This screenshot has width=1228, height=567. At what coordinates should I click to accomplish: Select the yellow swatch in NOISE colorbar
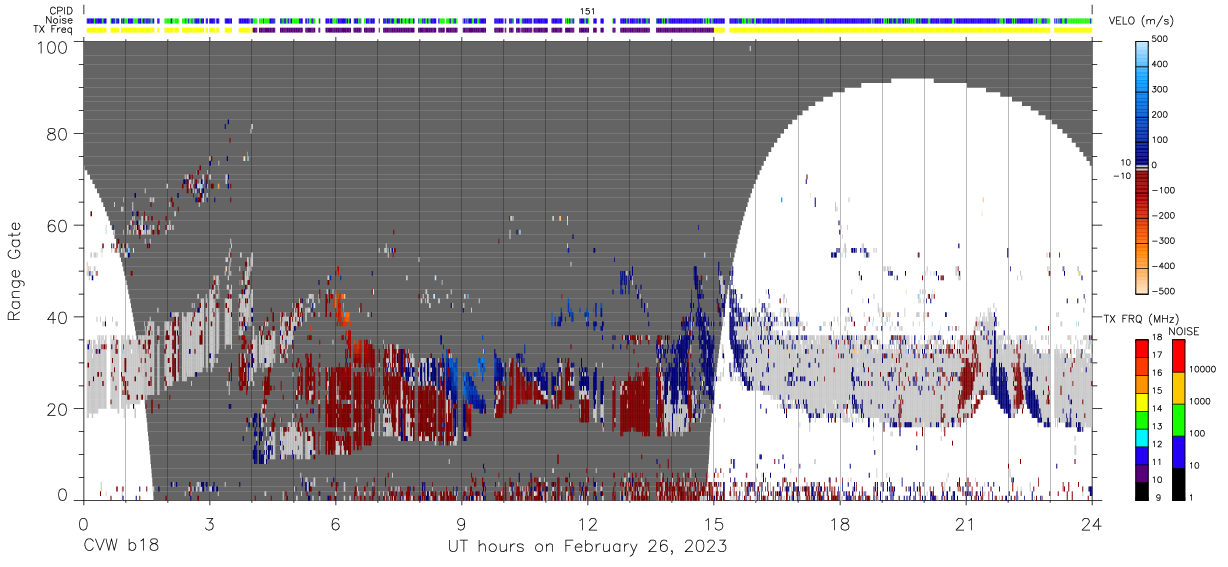(1177, 389)
